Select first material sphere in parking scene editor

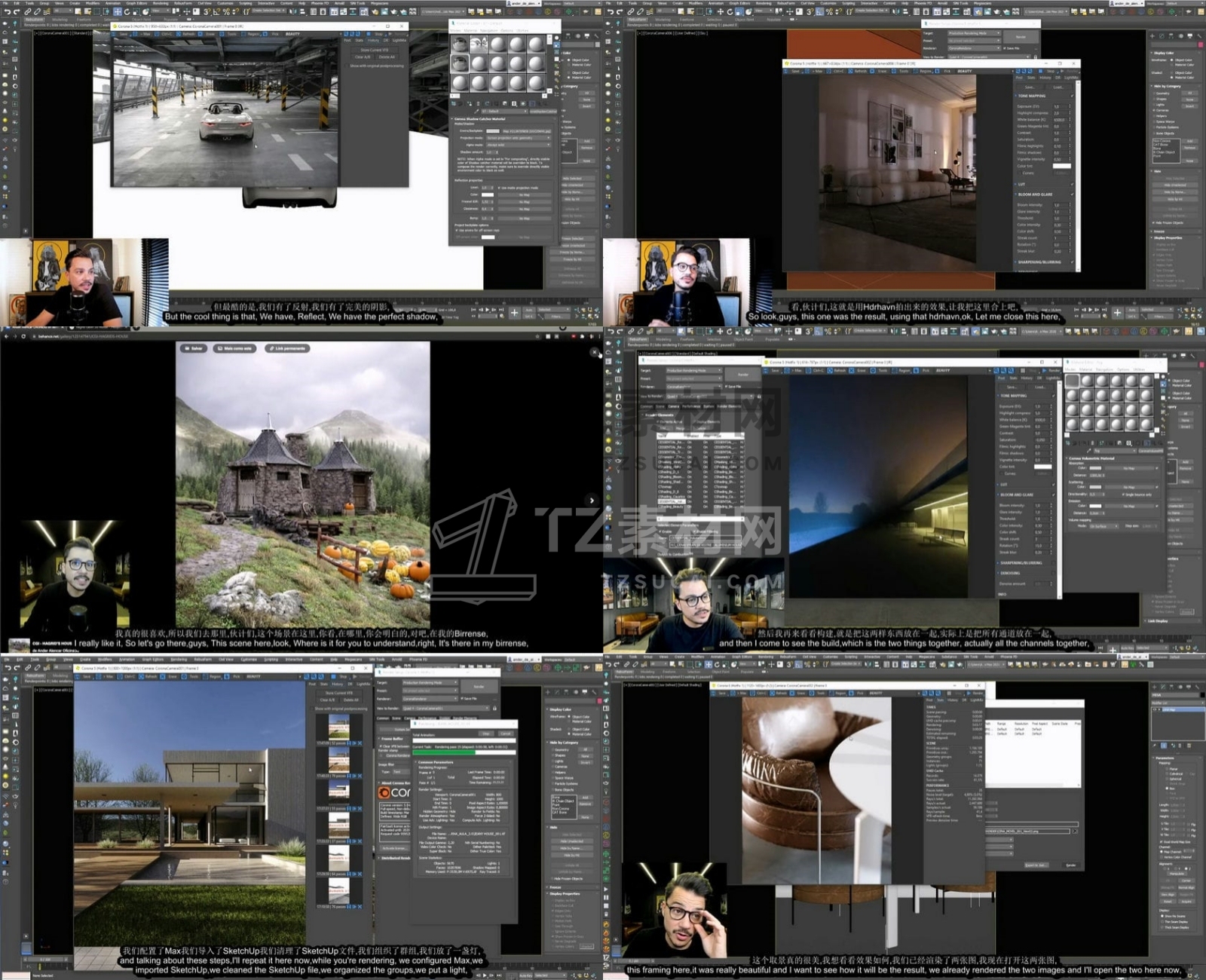tap(461, 45)
